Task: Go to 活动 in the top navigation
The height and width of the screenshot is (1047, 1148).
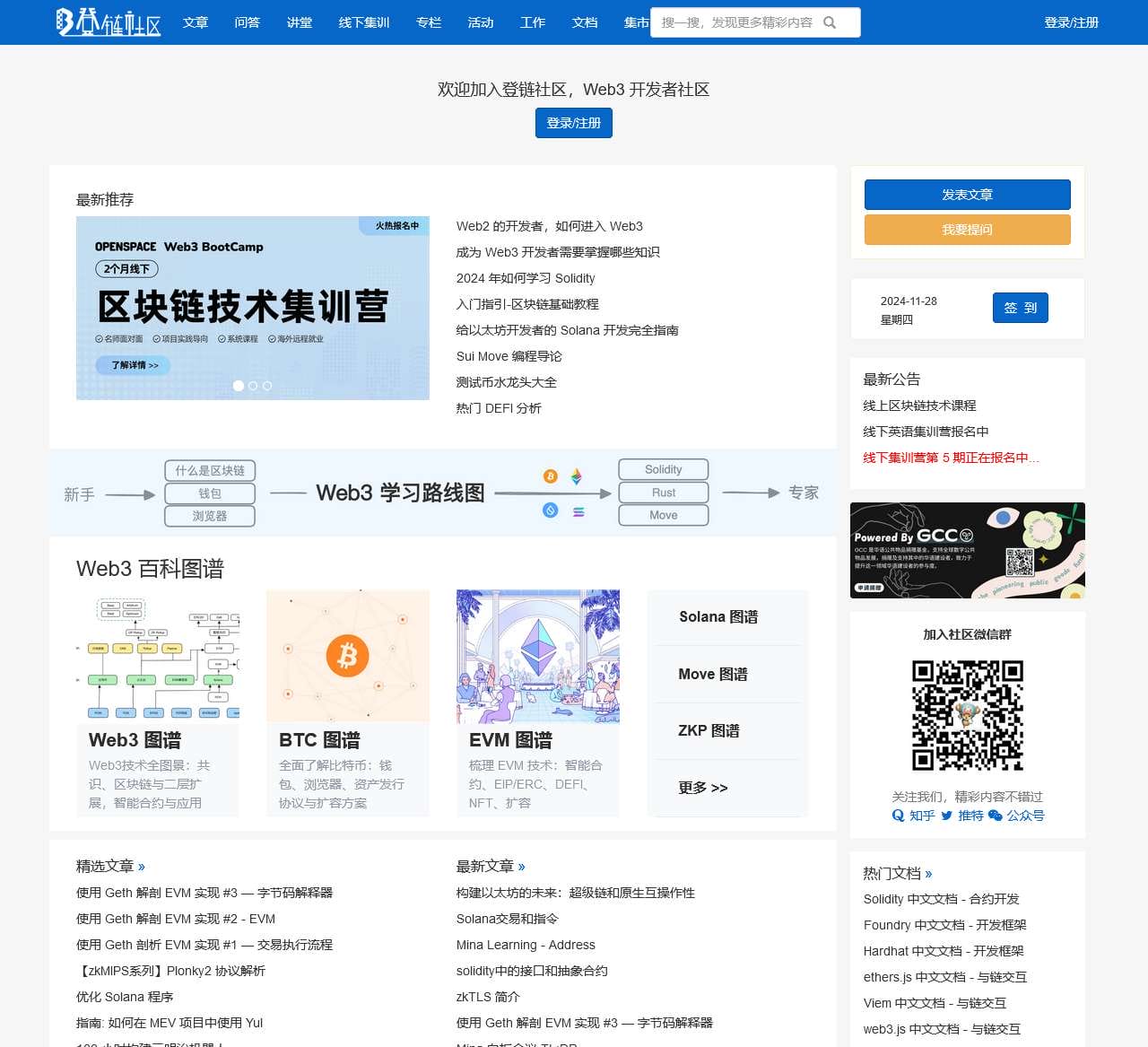Action: click(481, 22)
